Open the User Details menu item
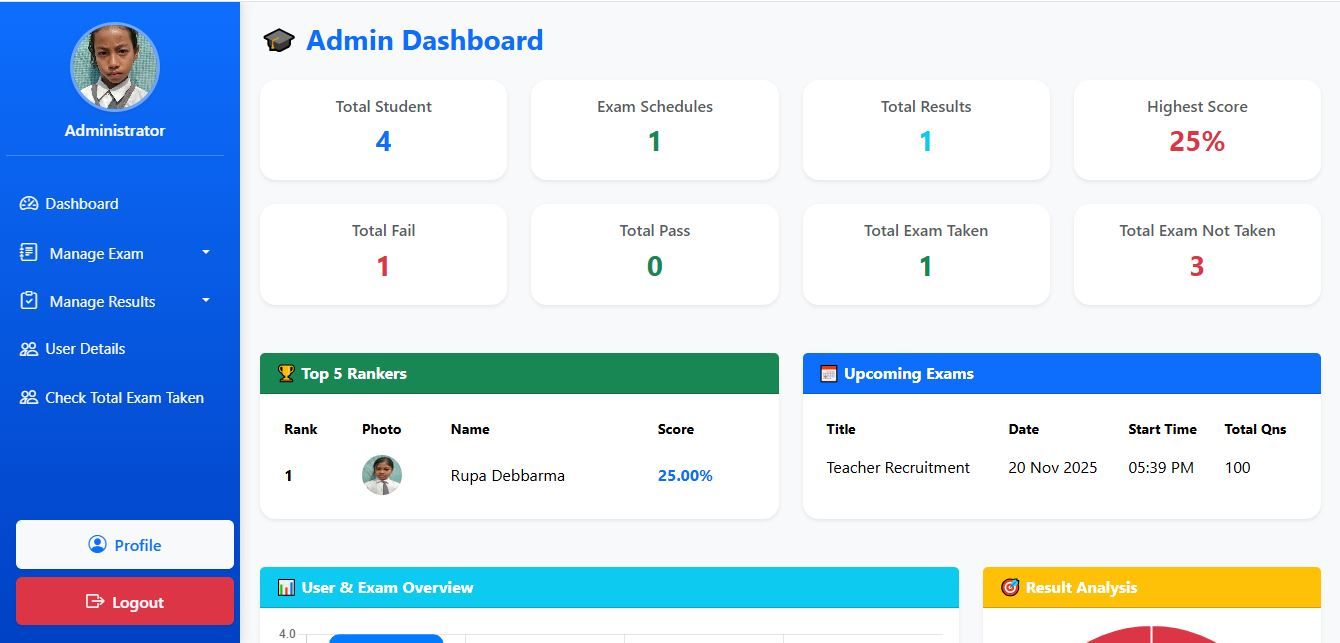Image resolution: width=1340 pixels, height=643 pixels. (85, 349)
